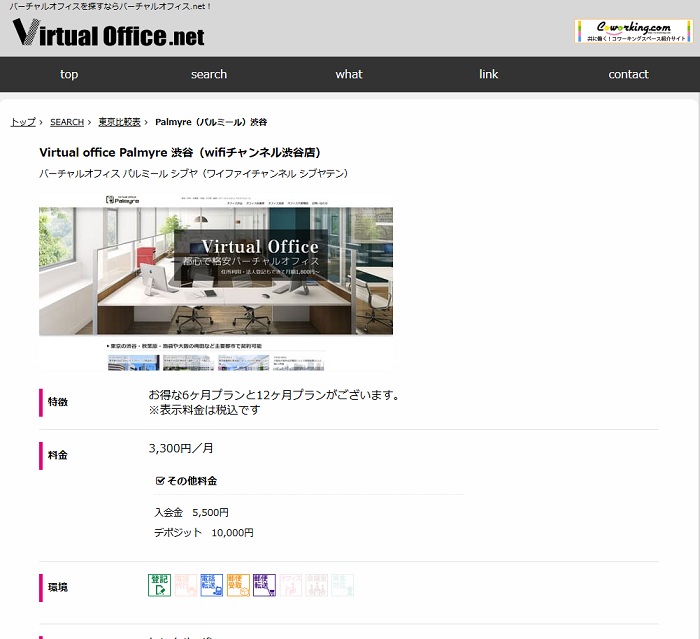Click the faded 電話代行 phone answering icon
This screenshot has height=639, width=700.
click(x=186, y=586)
